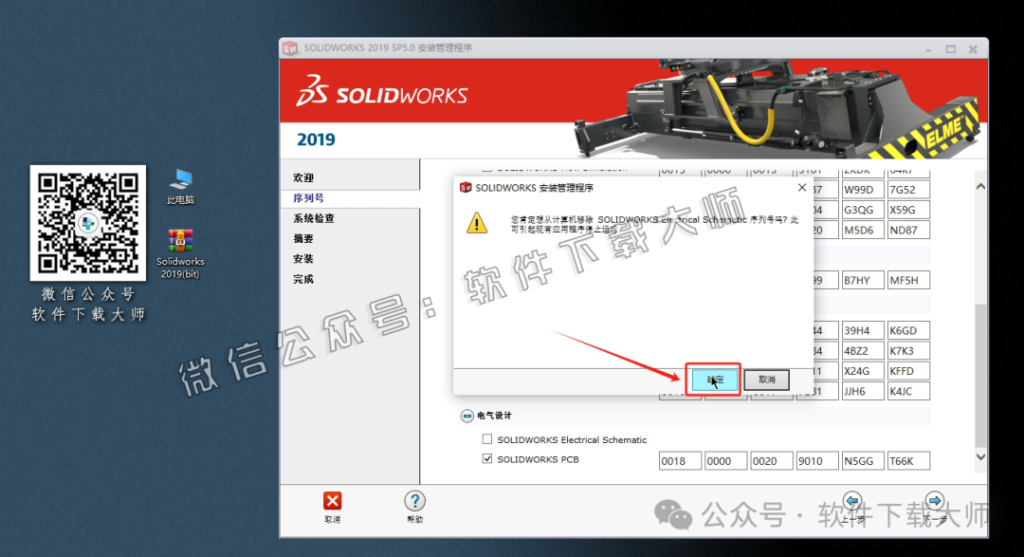1024x557 pixels.
Task: Click PCB serial field T66K
Action: click(x=908, y=461)
